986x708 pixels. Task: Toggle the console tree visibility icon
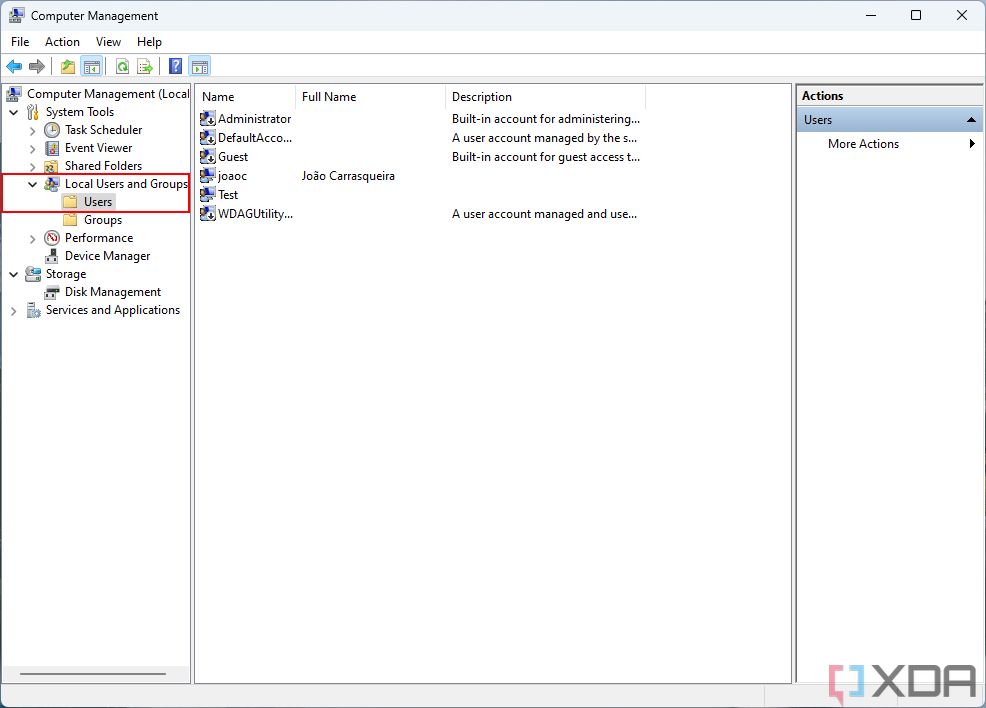coord(91,66)
